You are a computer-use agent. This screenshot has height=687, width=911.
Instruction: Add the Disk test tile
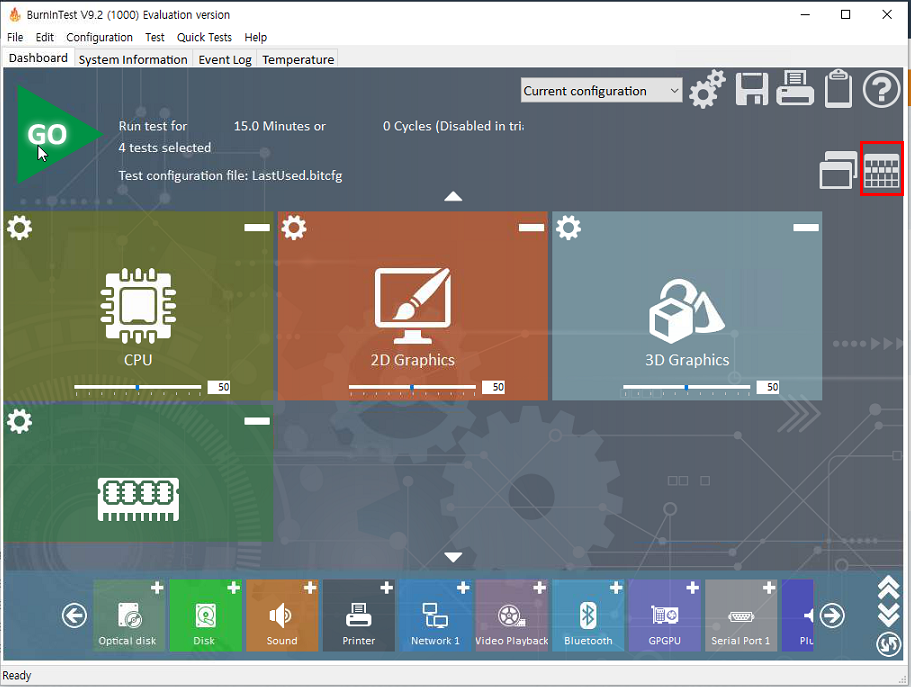coord(206,615)
